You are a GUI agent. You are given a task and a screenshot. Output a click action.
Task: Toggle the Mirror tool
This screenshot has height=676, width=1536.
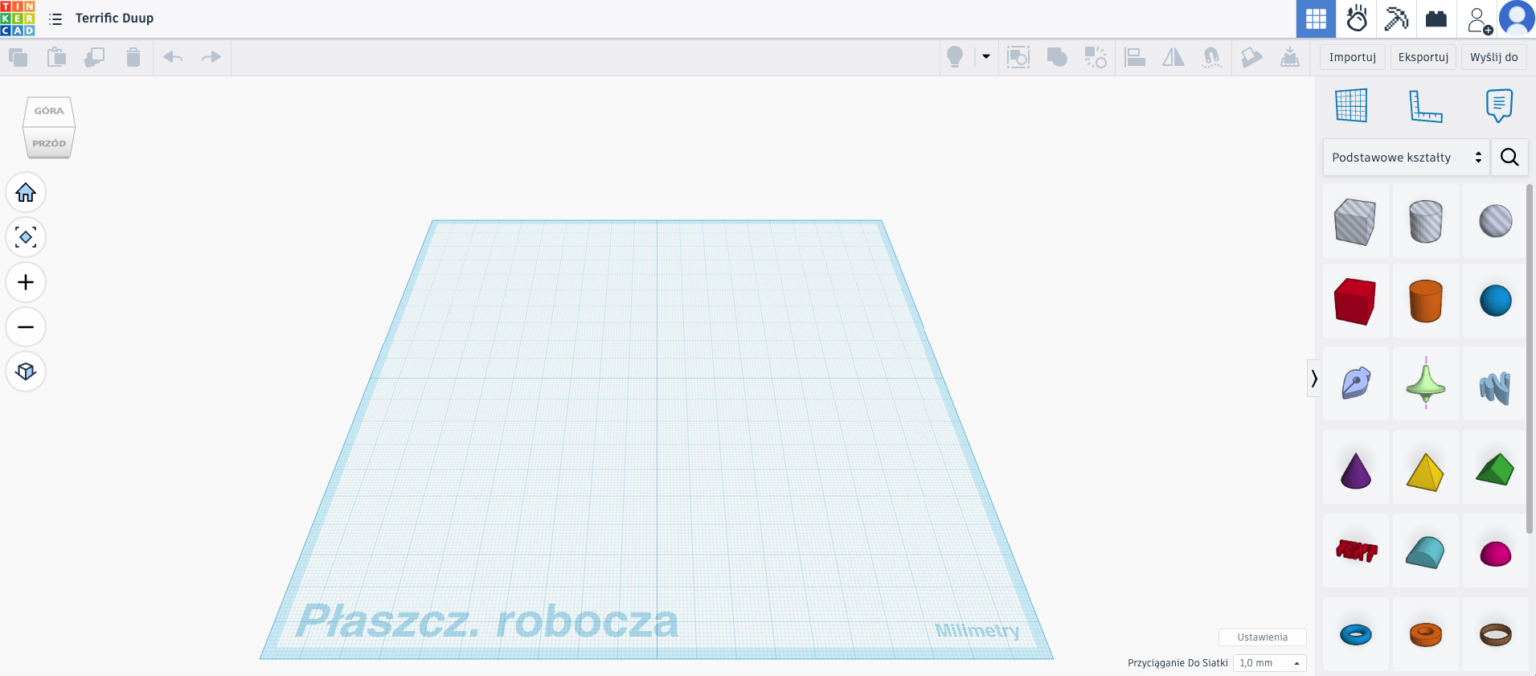(1172, 57)
